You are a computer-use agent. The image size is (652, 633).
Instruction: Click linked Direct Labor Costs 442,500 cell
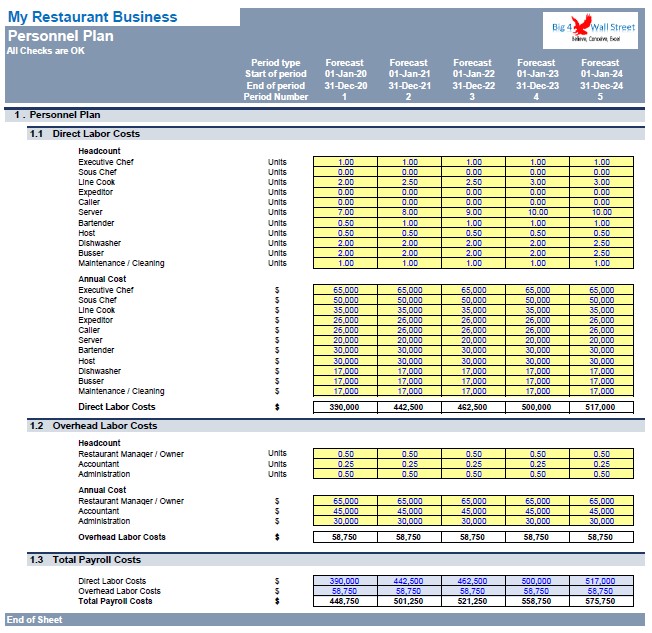pyautogui.click(x=410, y=581)
